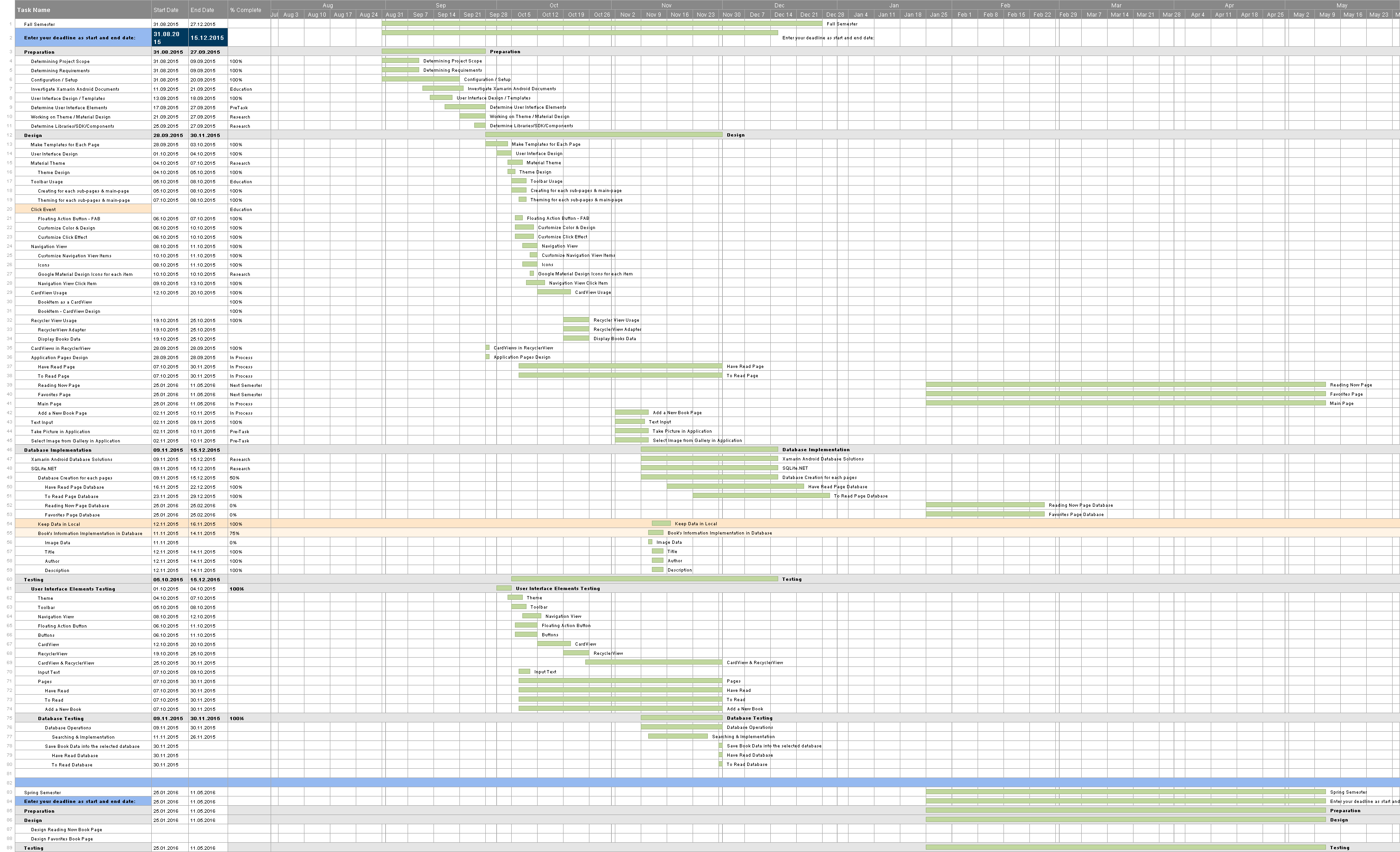Select the Design Favorites Book Page task cell

pos(62,839)
